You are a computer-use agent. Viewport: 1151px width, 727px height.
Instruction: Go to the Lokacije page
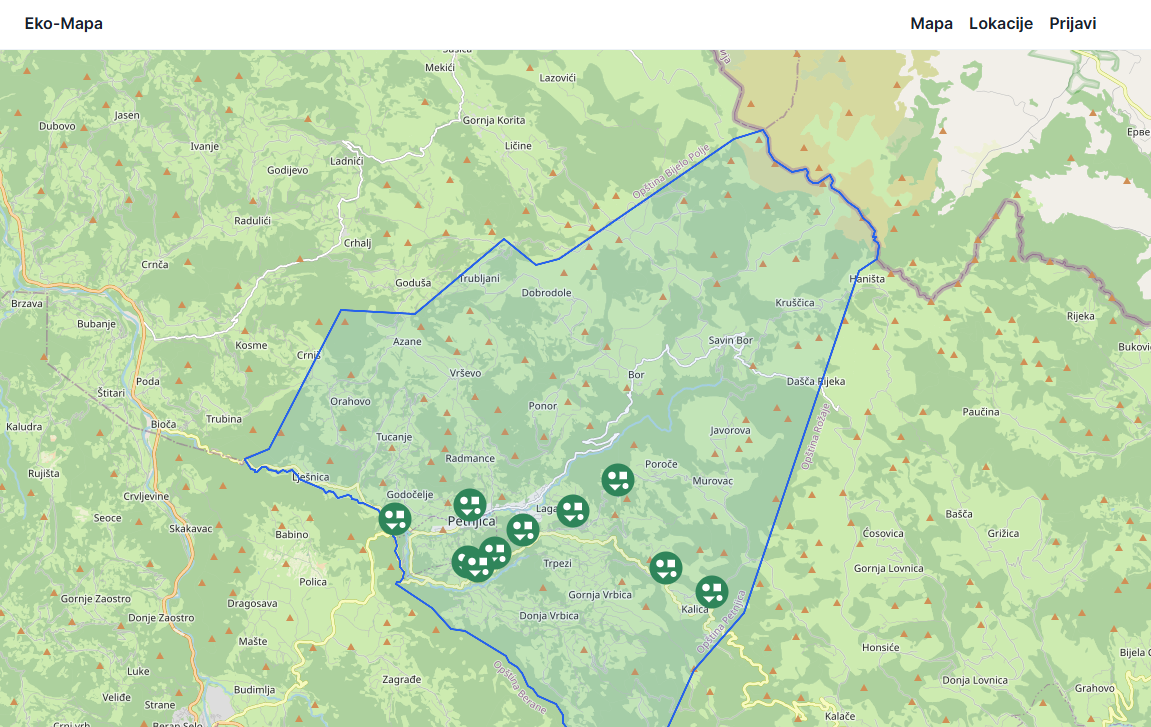pos(1000,24)
